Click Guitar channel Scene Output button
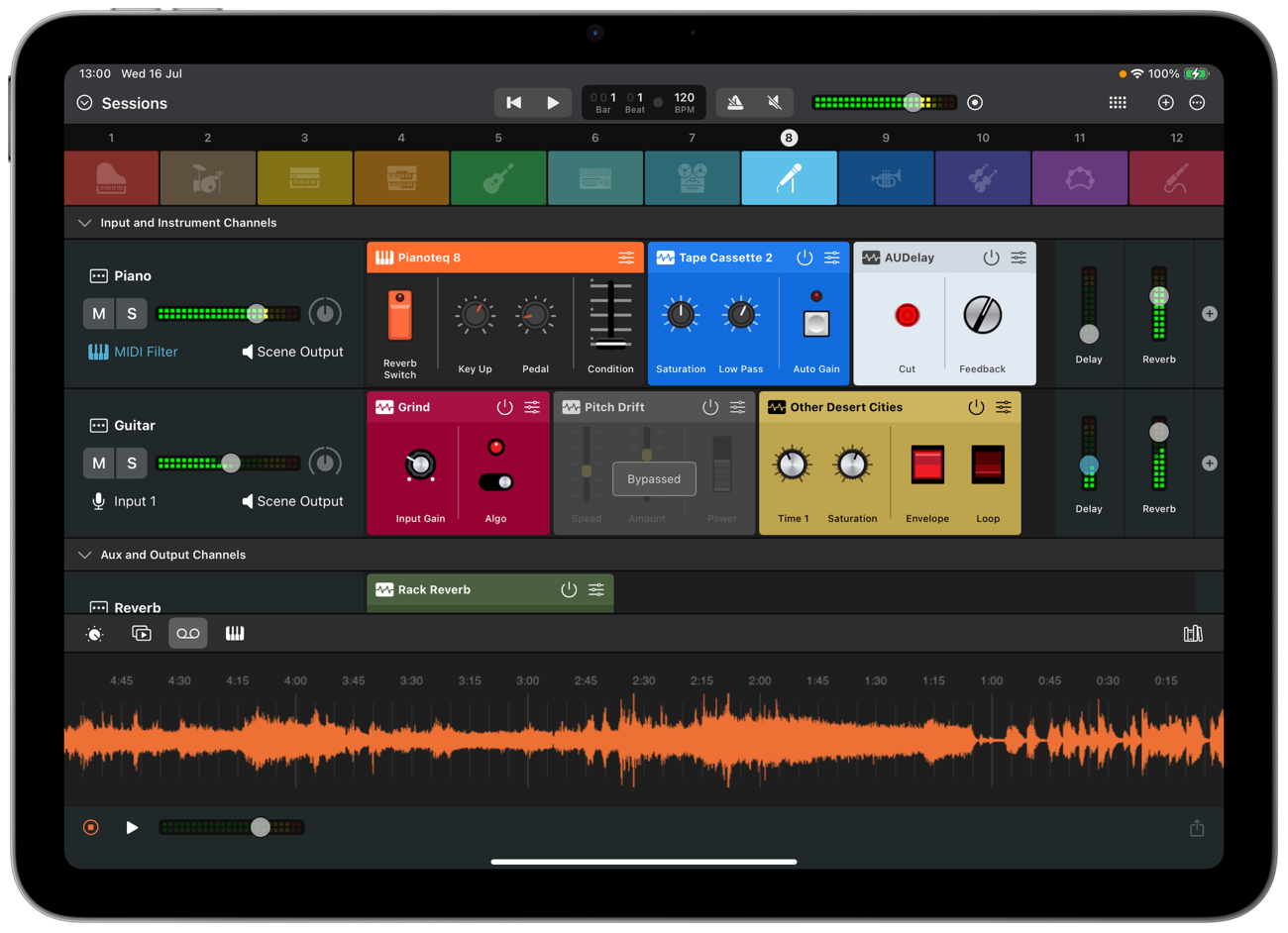This screenshot has width=1288, height=933. (x=293, y=501)
